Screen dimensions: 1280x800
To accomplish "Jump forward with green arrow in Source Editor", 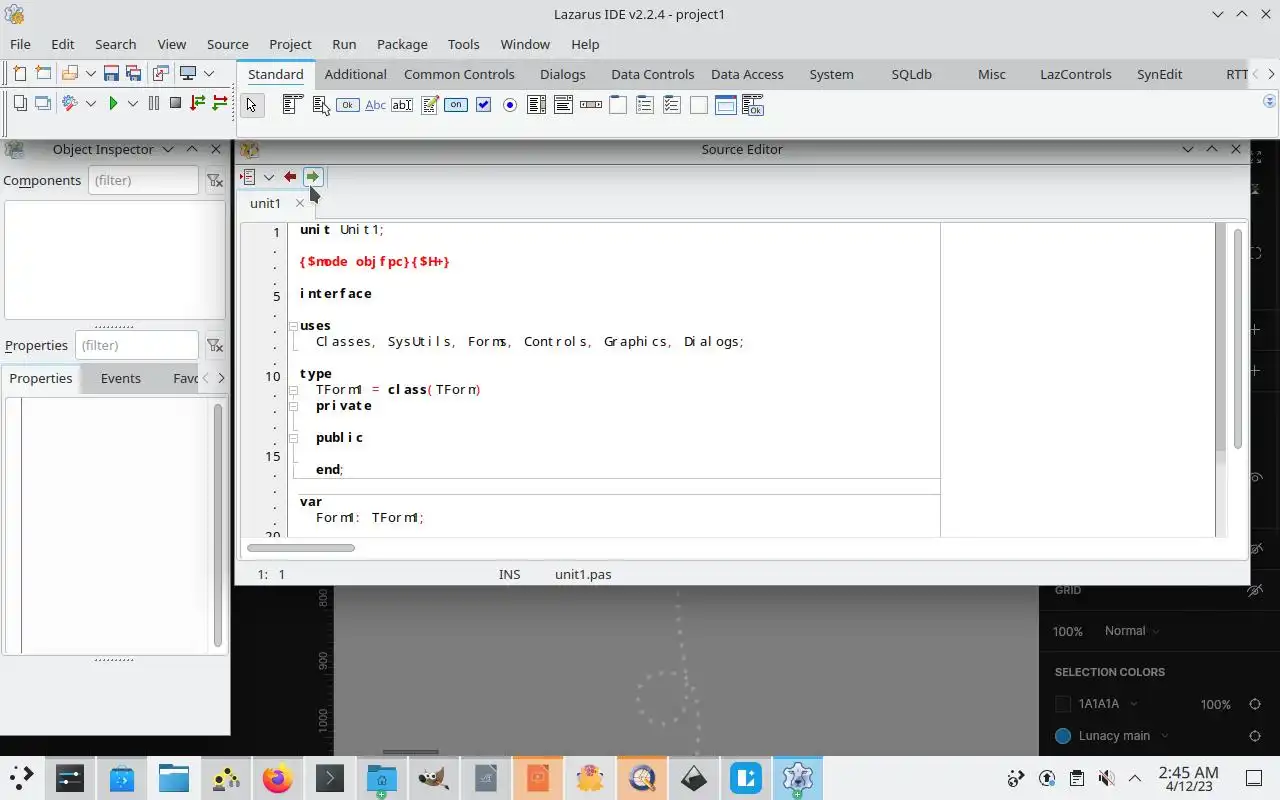I will point(313,177).
